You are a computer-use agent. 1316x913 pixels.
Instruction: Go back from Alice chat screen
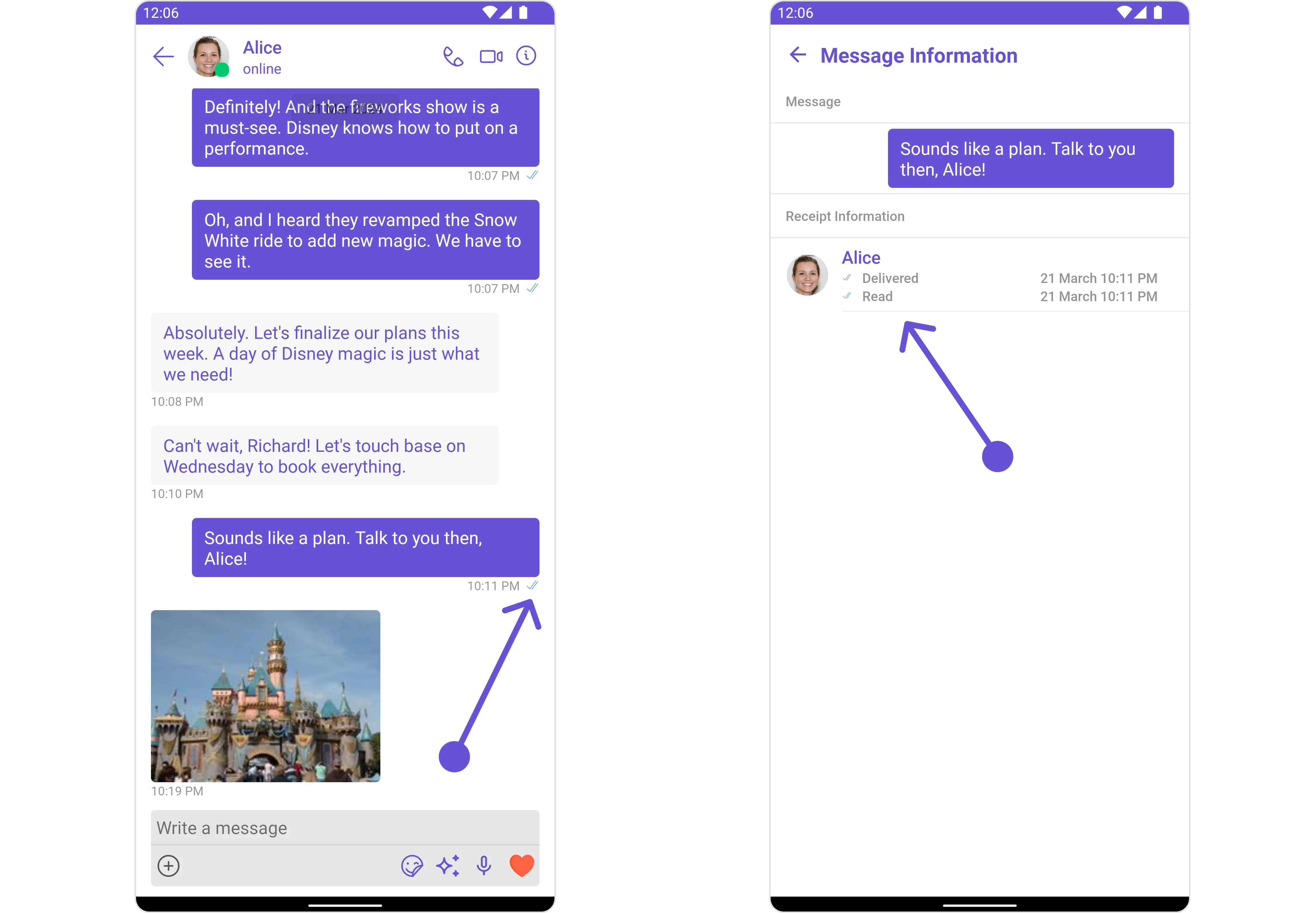[x=164, y=57]
